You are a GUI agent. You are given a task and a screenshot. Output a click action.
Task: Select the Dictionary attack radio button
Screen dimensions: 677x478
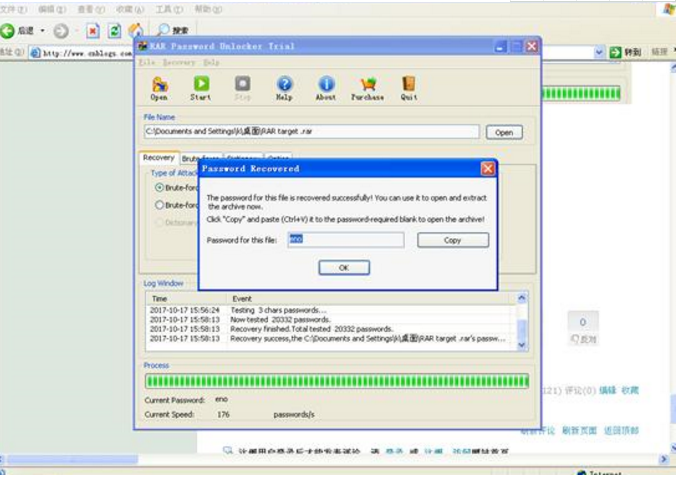click(x=159, y=222)
